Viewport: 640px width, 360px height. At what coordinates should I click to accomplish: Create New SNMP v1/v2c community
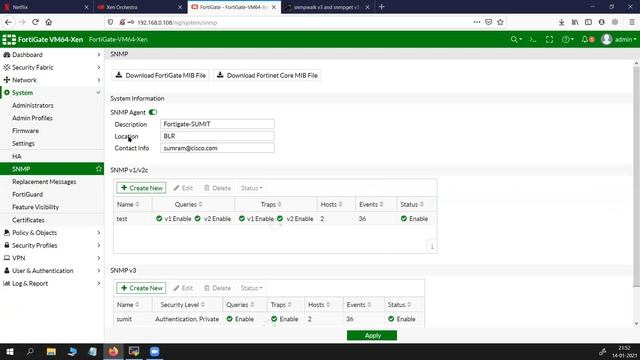(141, 188)
